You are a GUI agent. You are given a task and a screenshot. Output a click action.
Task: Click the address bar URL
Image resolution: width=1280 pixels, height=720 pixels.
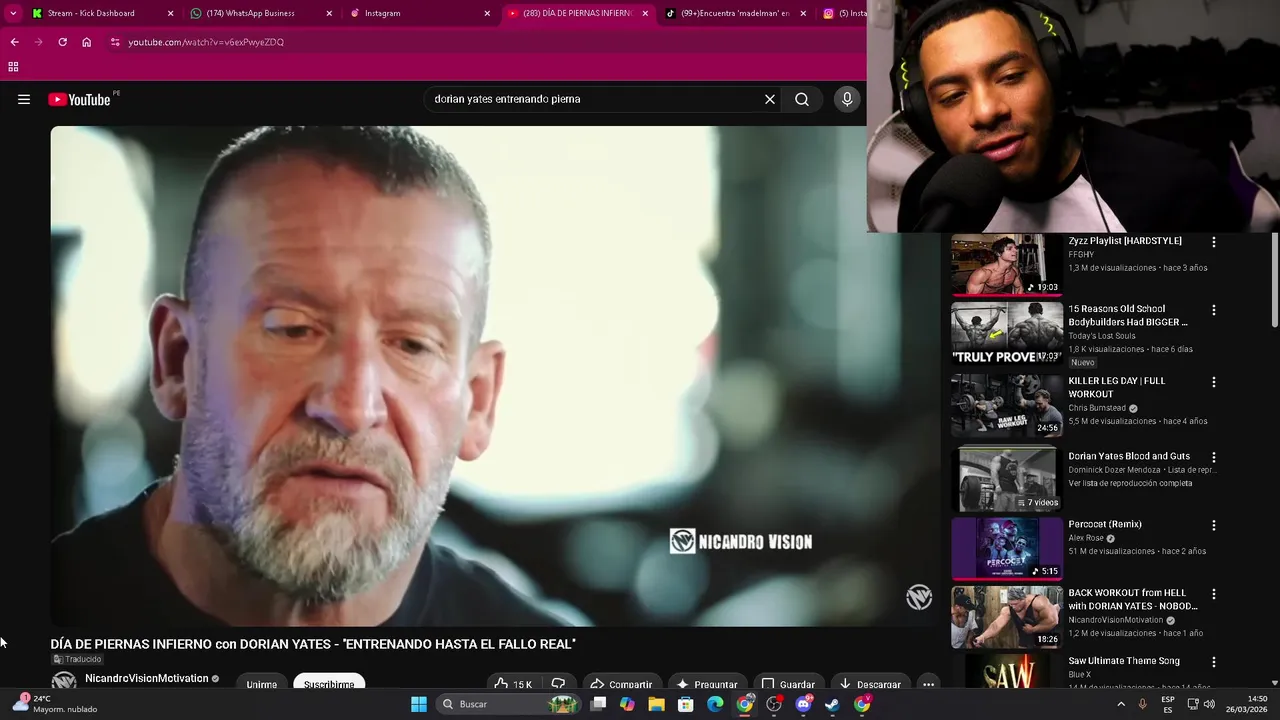click(x=206, y=42)
